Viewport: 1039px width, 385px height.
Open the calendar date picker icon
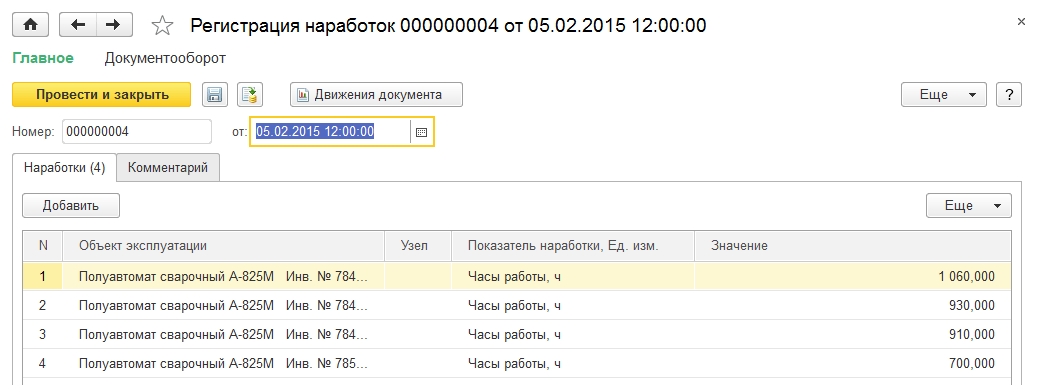tap(421, 133)
